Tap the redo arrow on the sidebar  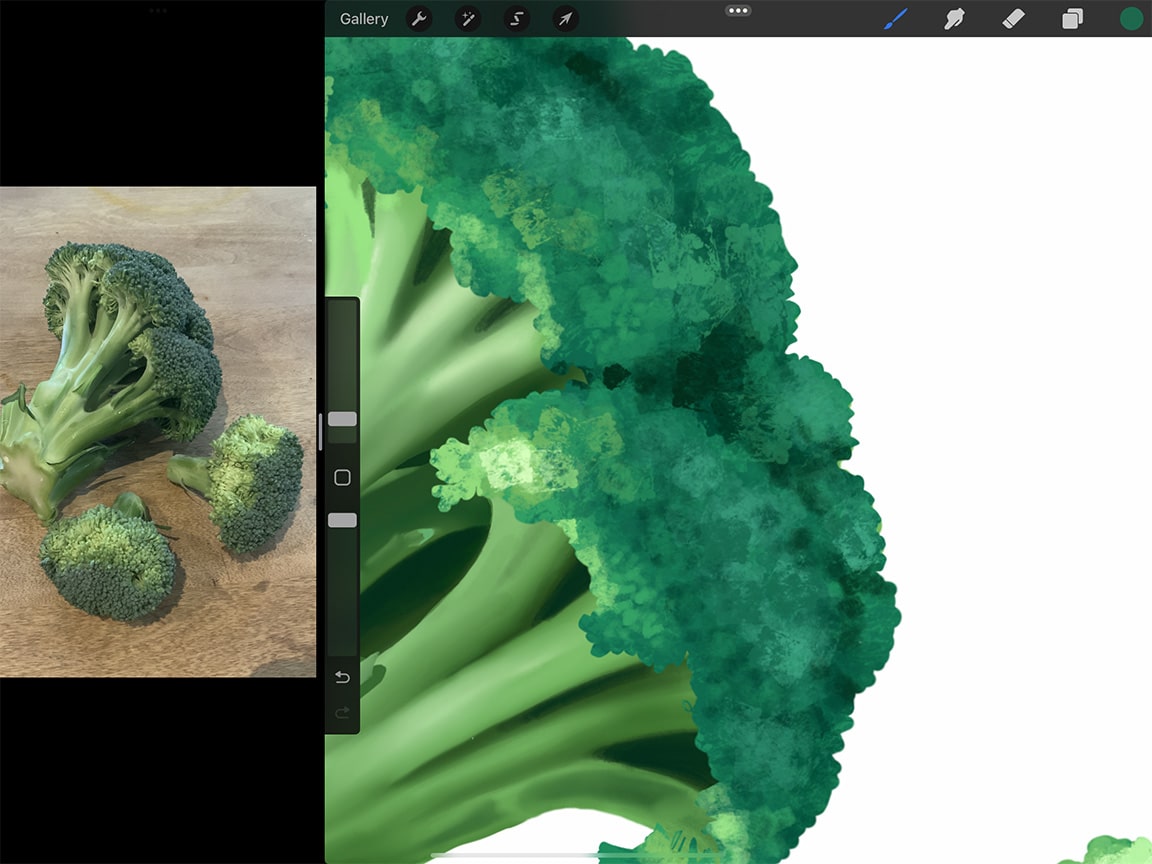click(341, 713)
